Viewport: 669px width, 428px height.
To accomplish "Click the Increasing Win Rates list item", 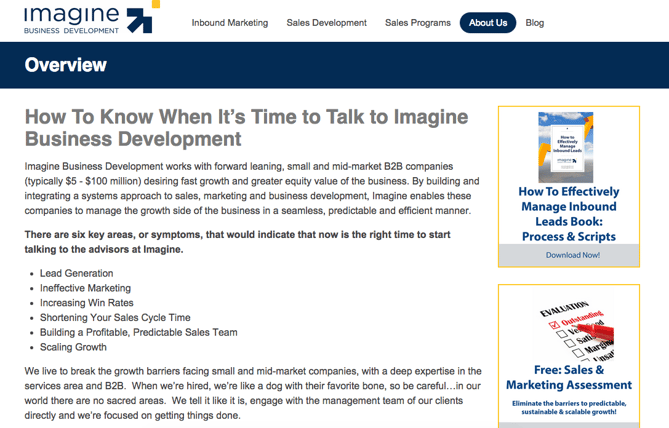I will [86, 303].
